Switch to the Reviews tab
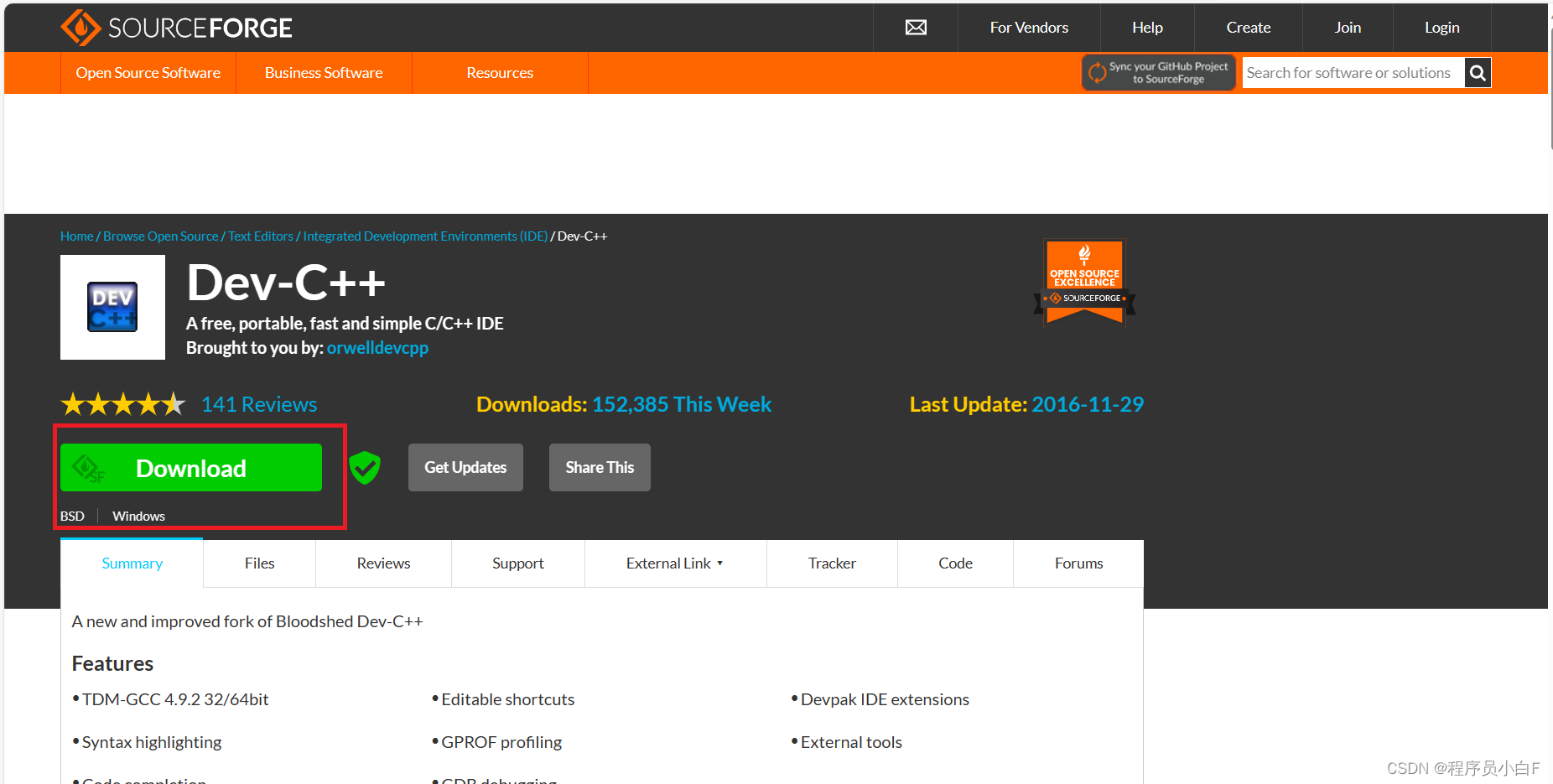 383,563
